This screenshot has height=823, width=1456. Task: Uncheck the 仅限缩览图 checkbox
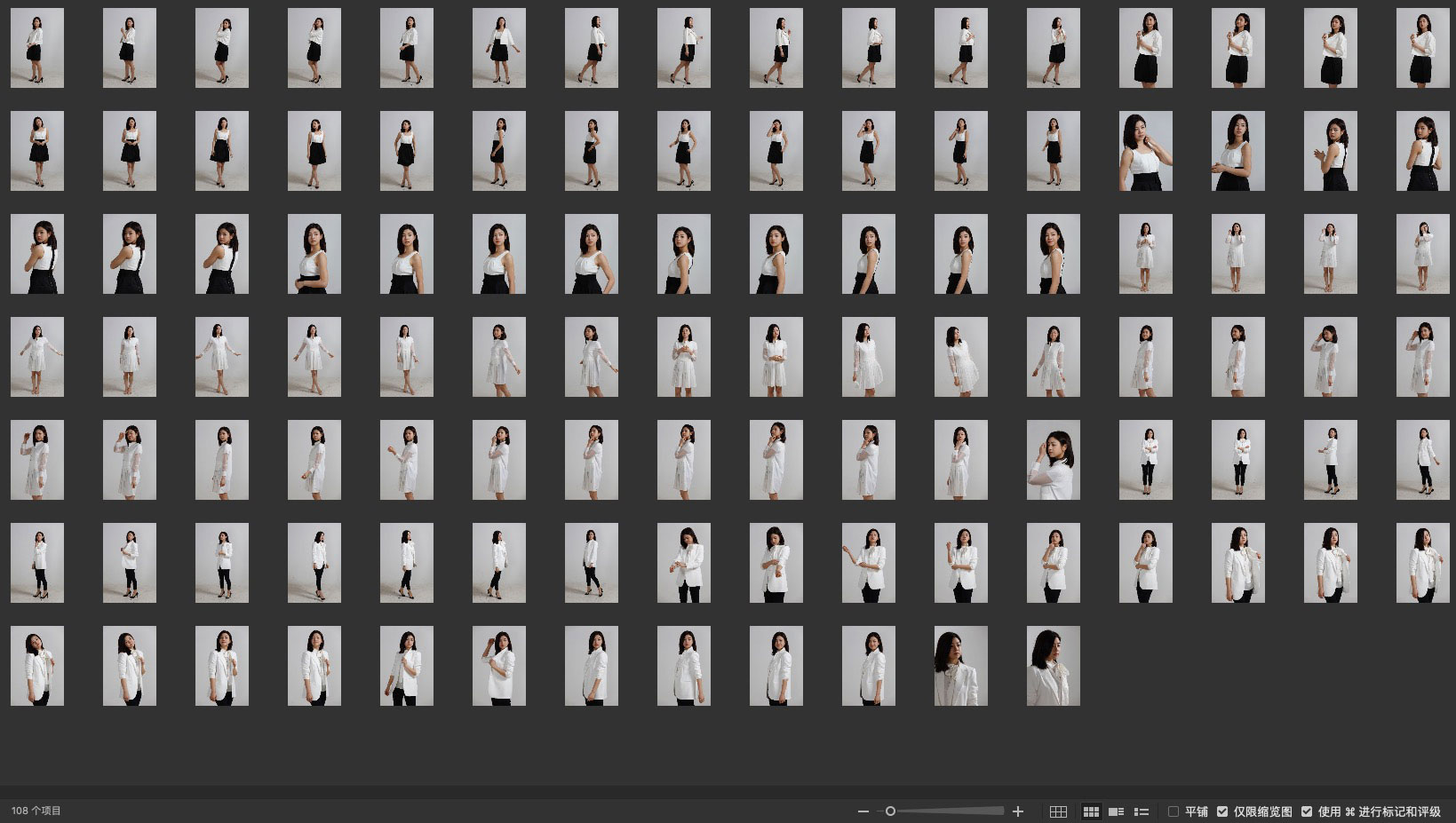(x=1222, y=811)
